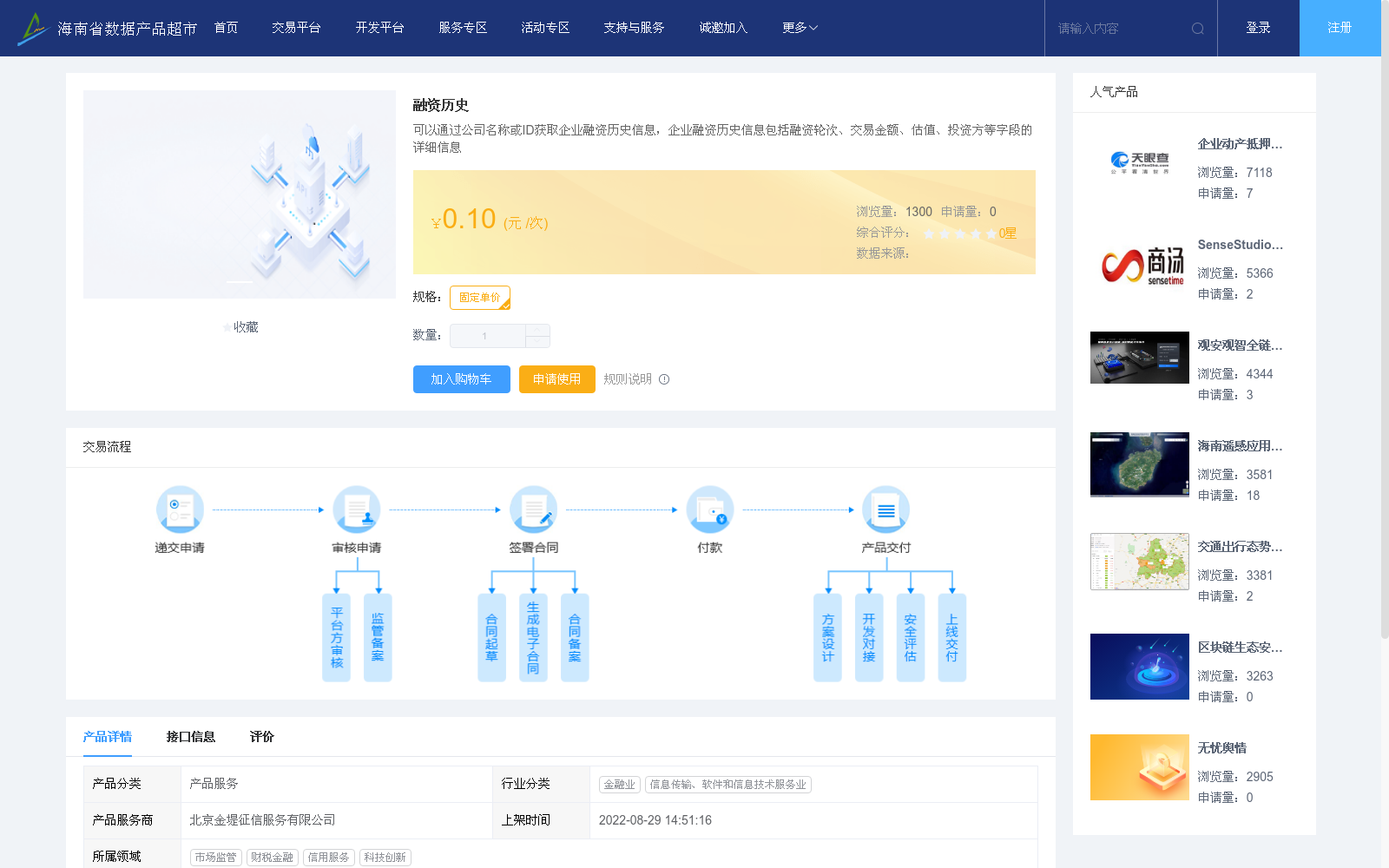Image resolution: width=1389 pixels, height=868 pixels.
Task: Click the 加入购物车 button
Action: pyautogui.click(x=462, y=379)
